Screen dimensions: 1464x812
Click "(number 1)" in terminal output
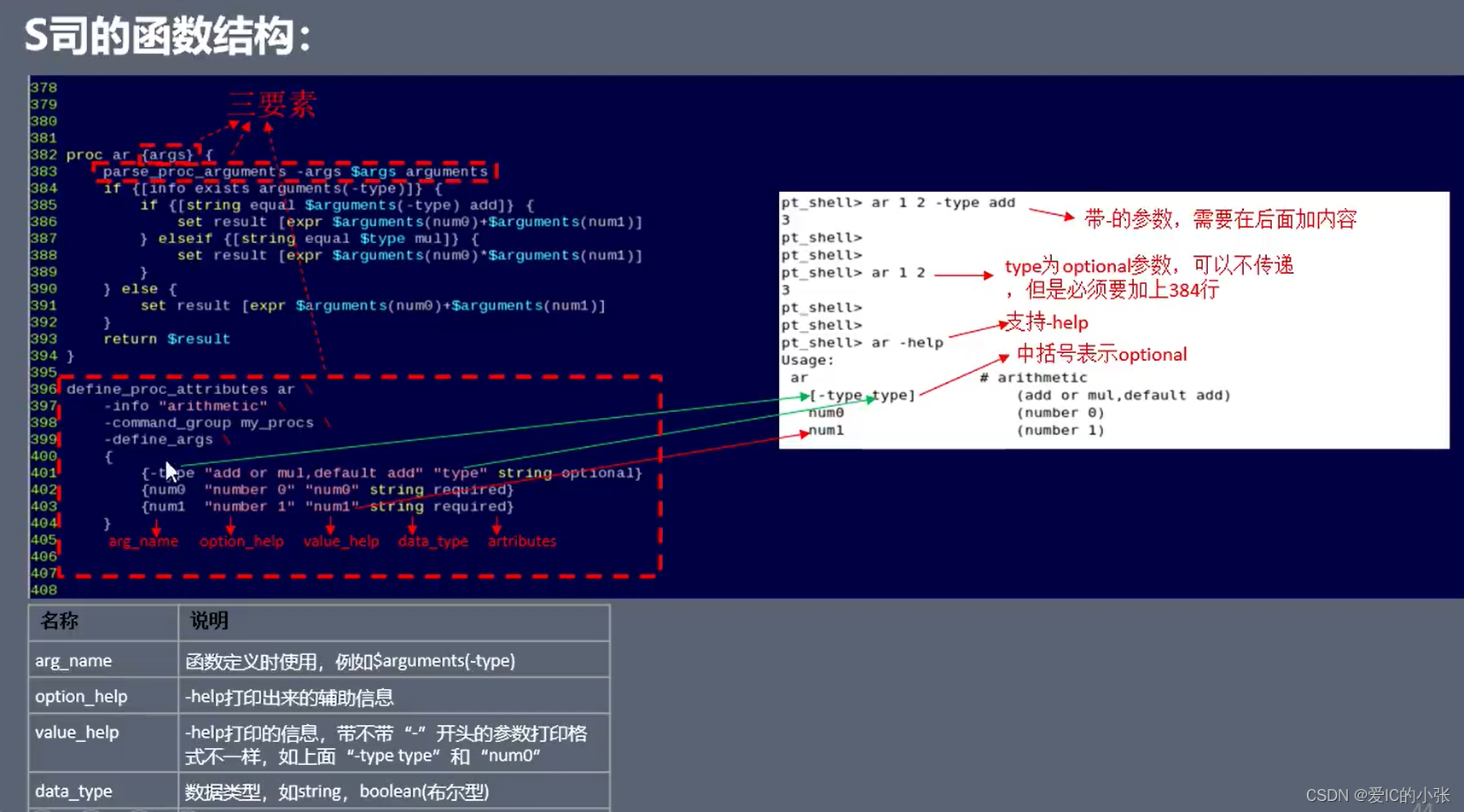(x=1060, y=431)
